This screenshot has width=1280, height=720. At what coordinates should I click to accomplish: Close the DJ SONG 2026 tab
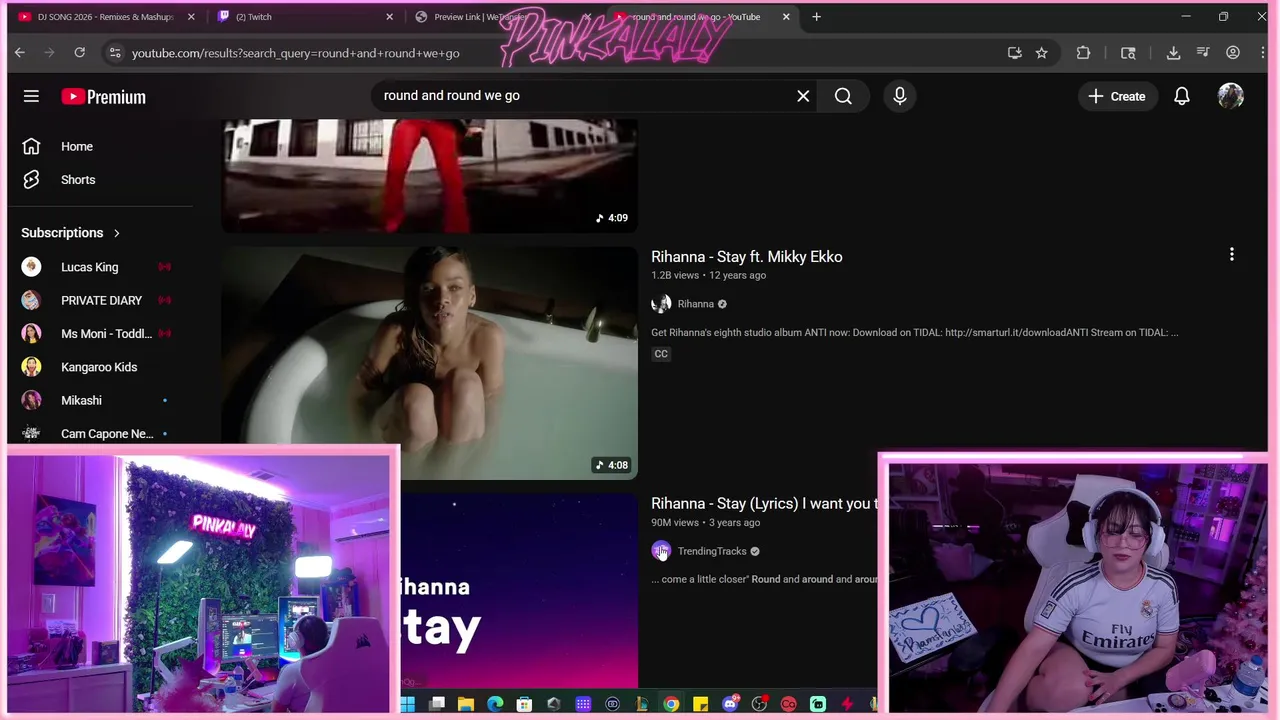191,17
